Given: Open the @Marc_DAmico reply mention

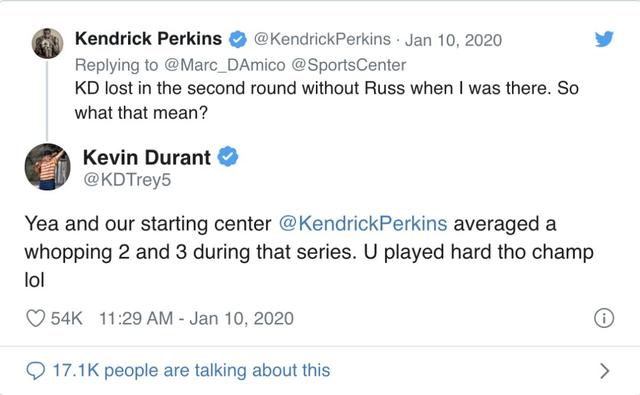Looking at the screenshot, I should pos(224,65).
